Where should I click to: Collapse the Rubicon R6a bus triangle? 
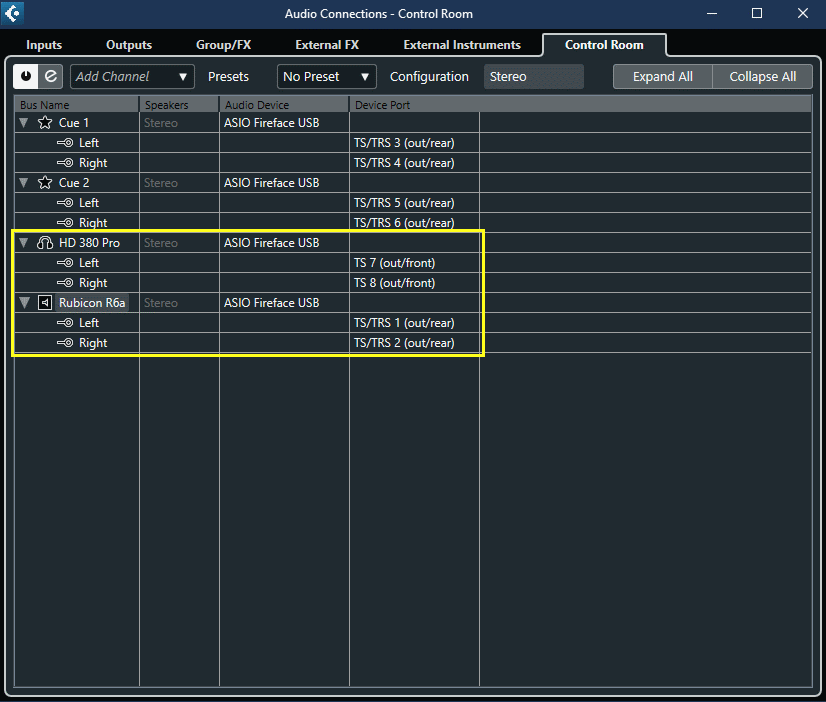[24, 303]
